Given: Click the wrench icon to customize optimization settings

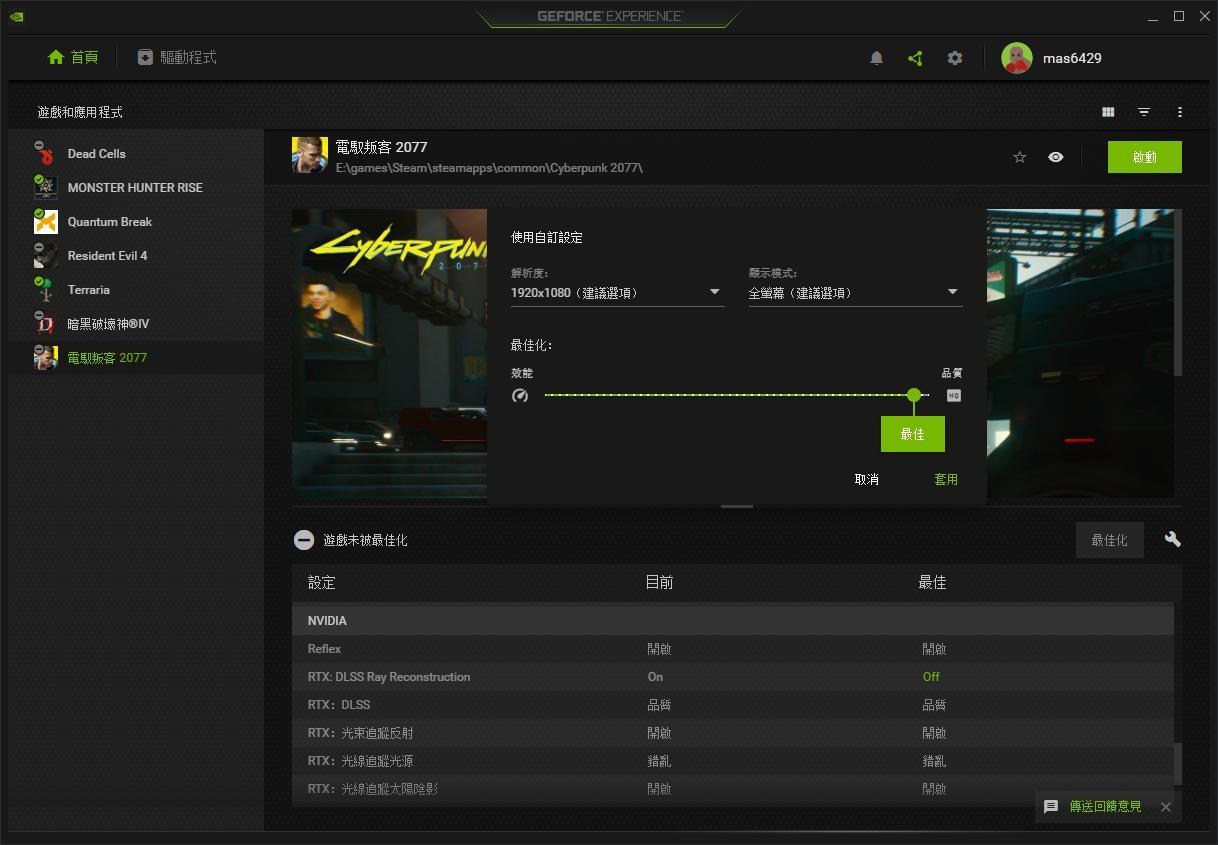Looking at the screenshot, I should coord(1172,539).
